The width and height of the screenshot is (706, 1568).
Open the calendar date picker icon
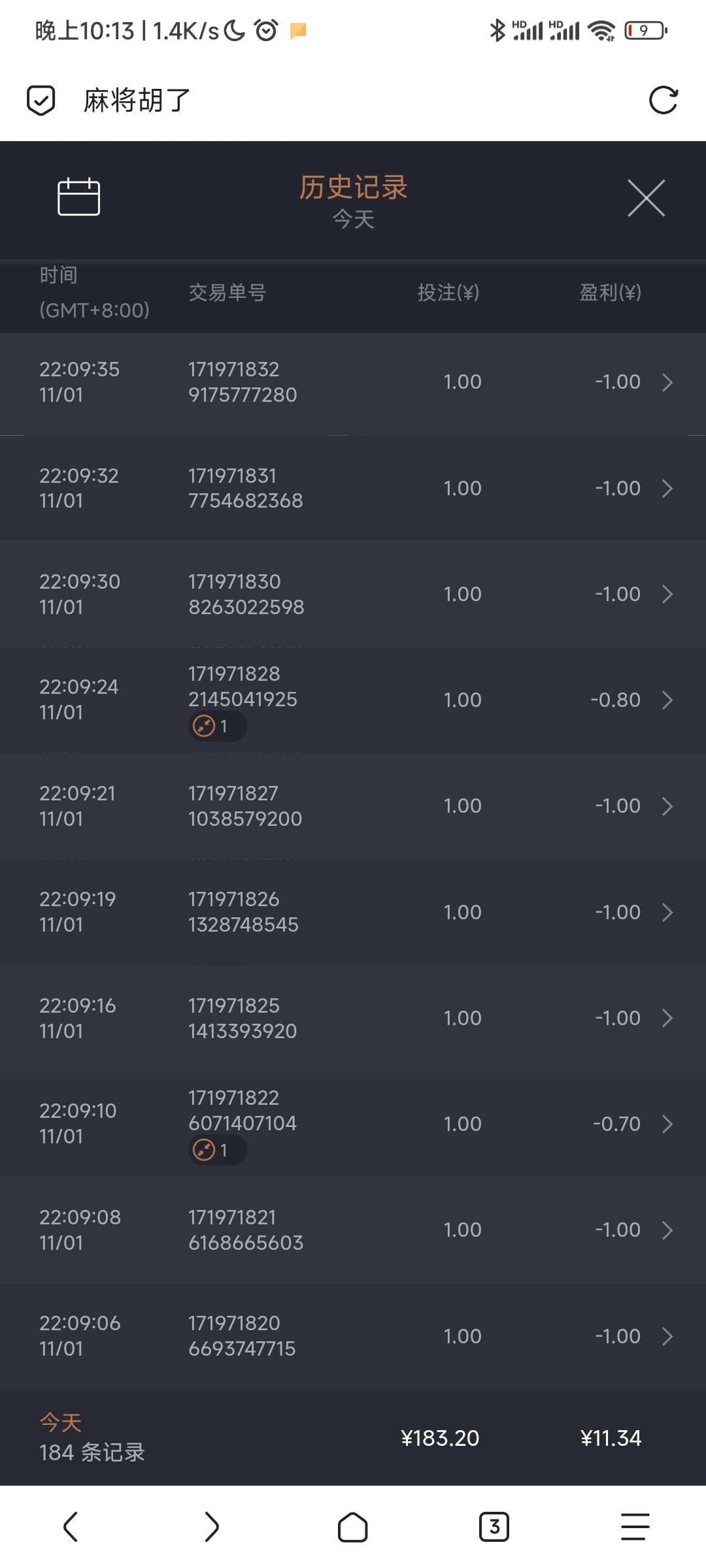tap(78, 197)
